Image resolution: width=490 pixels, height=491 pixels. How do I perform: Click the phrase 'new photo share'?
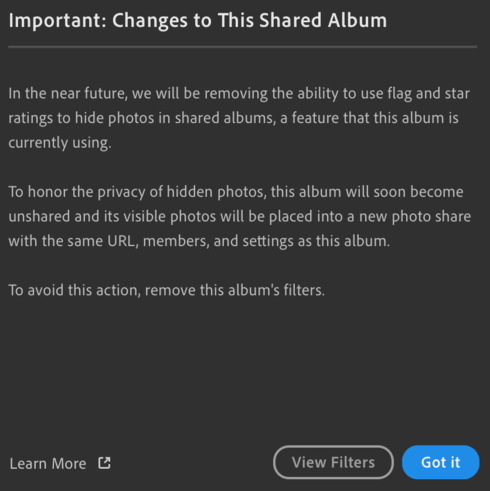pos(415,217)
